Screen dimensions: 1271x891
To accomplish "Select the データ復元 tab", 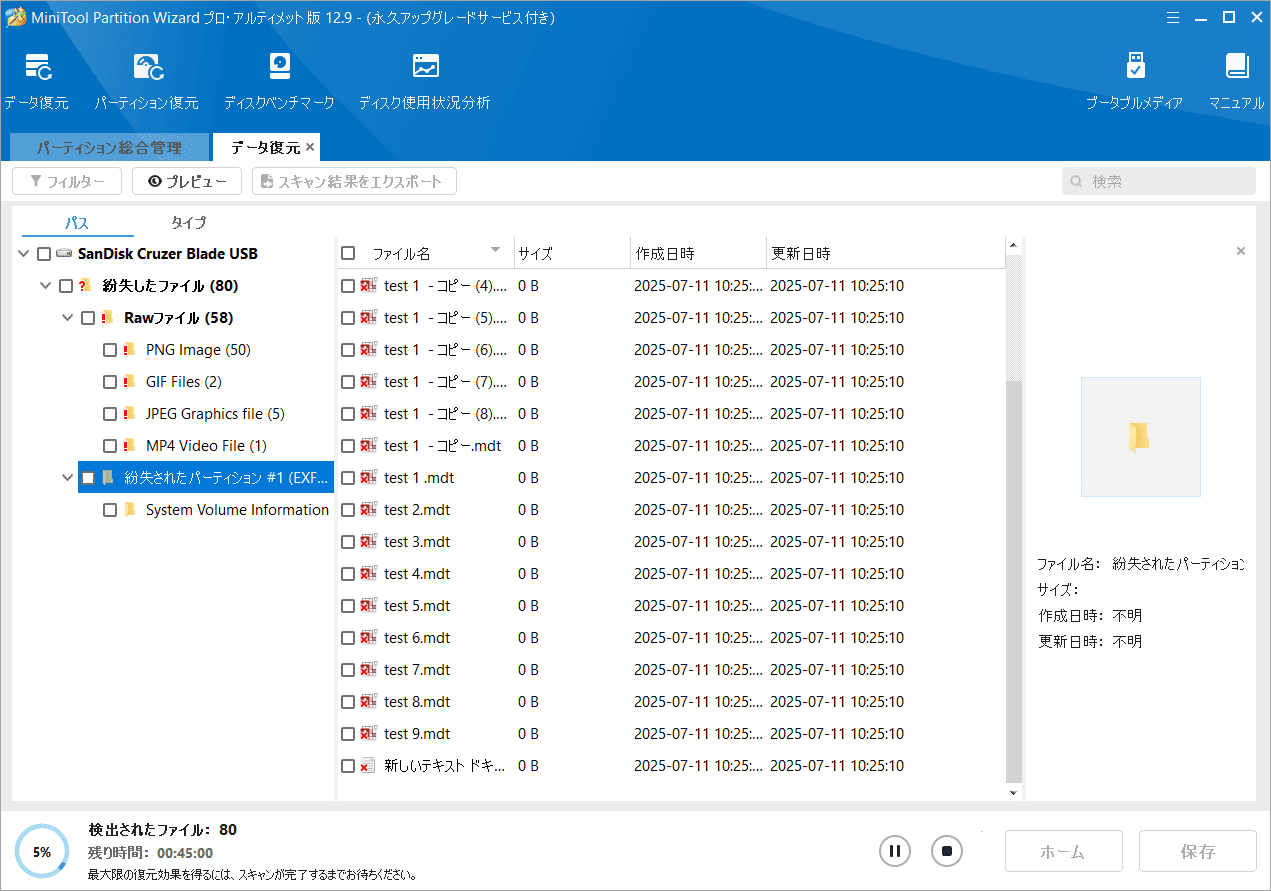I will tap(265, 147).
